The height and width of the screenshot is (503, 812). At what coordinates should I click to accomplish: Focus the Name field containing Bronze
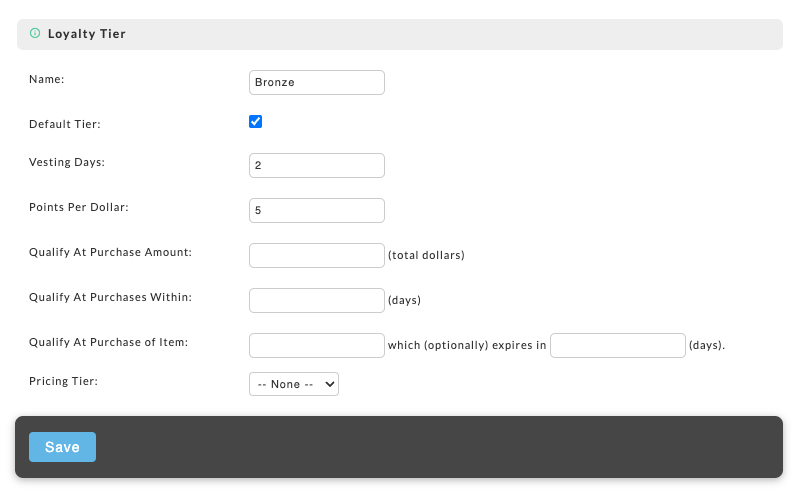tap(316, 82)
